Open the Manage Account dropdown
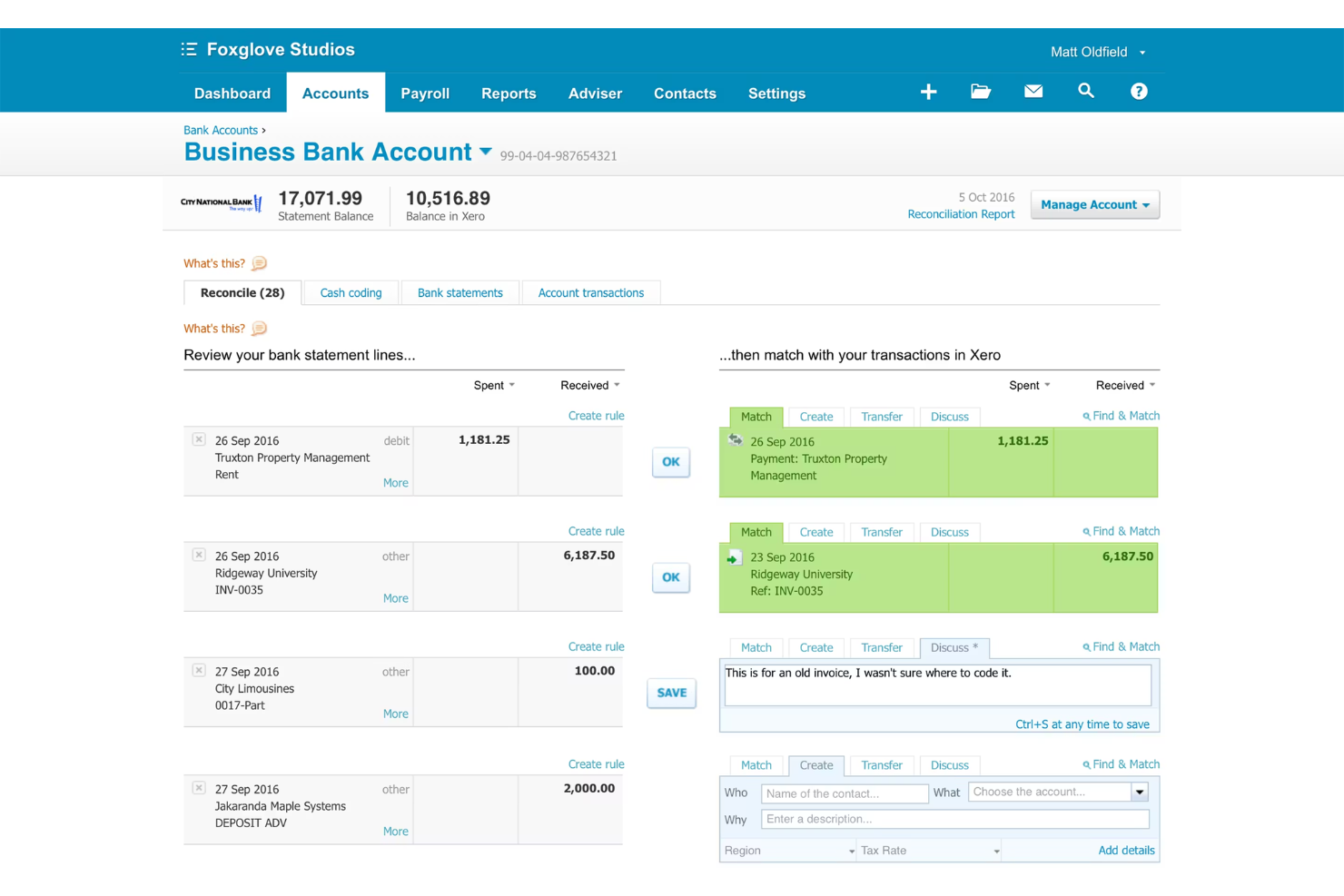The width and height of the screenshot is (1344, 896). (1094, 204)
